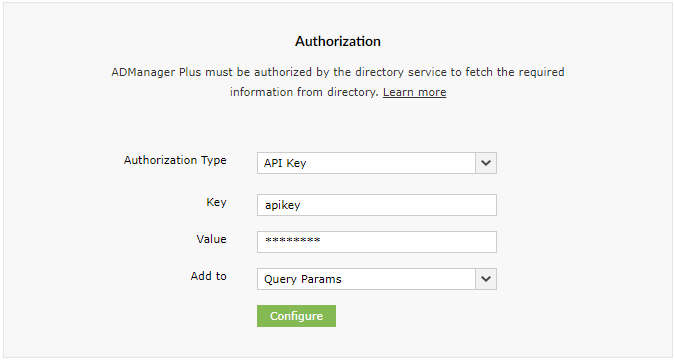674x361 pixels.
Task: Click the Authorization Type label
Action: point(175,160)
